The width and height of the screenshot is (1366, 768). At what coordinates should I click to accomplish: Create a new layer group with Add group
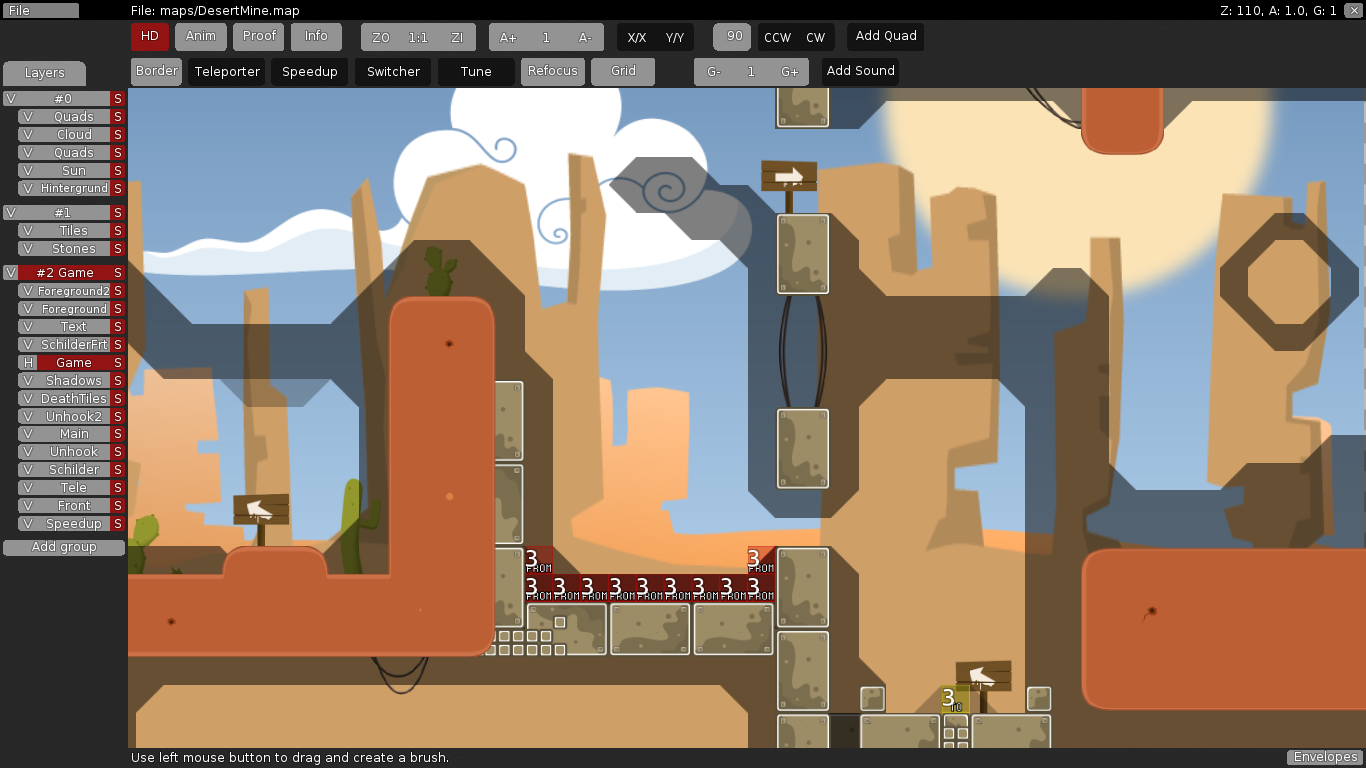pyautogui.click(x=63, y=547)
